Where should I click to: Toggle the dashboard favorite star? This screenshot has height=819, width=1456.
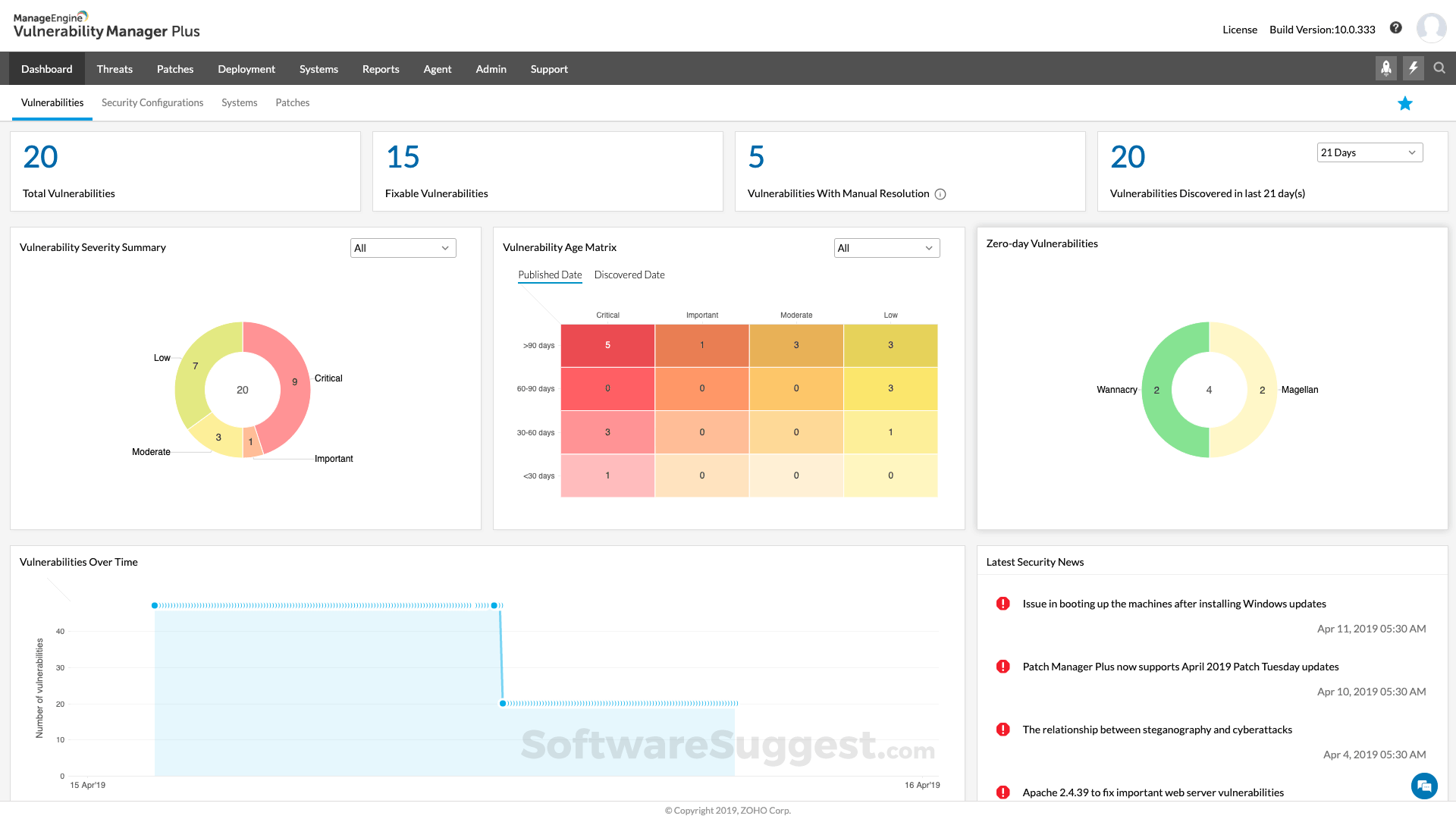(1405, 103)
